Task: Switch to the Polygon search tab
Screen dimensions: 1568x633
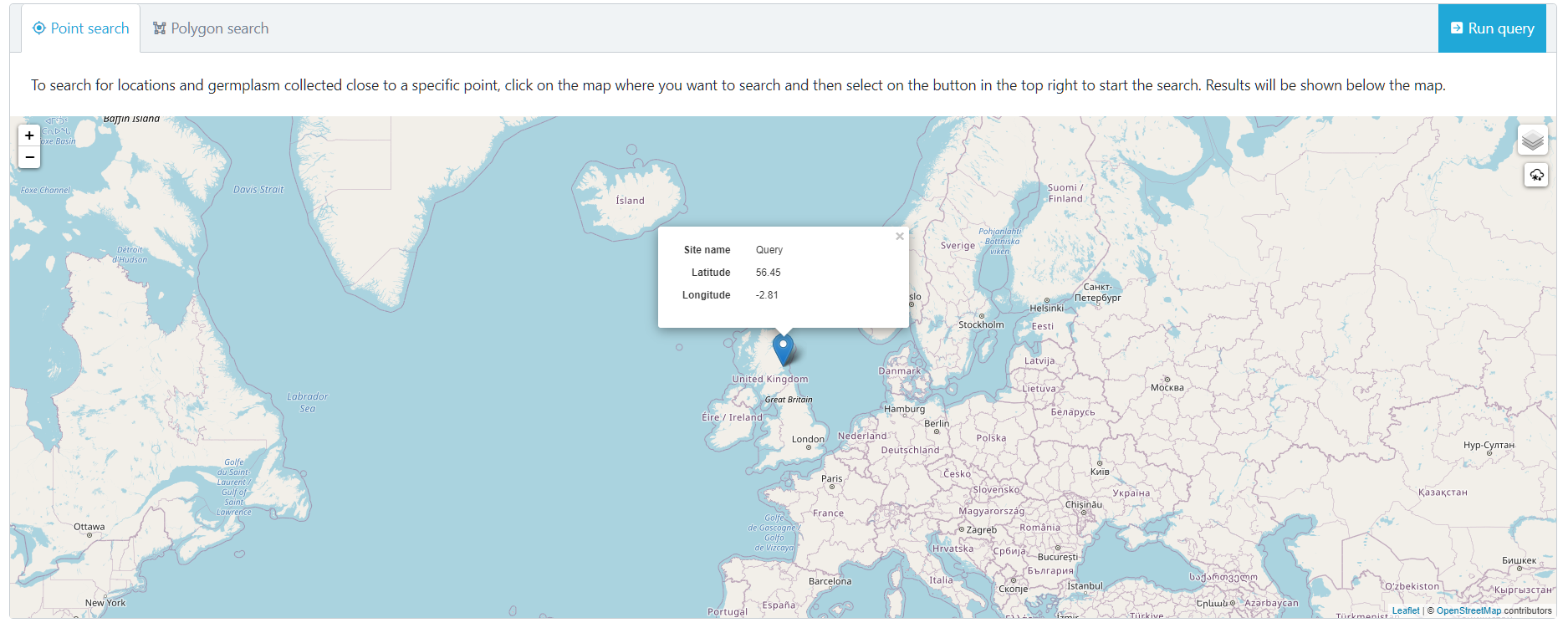Action: coord(211,28)
